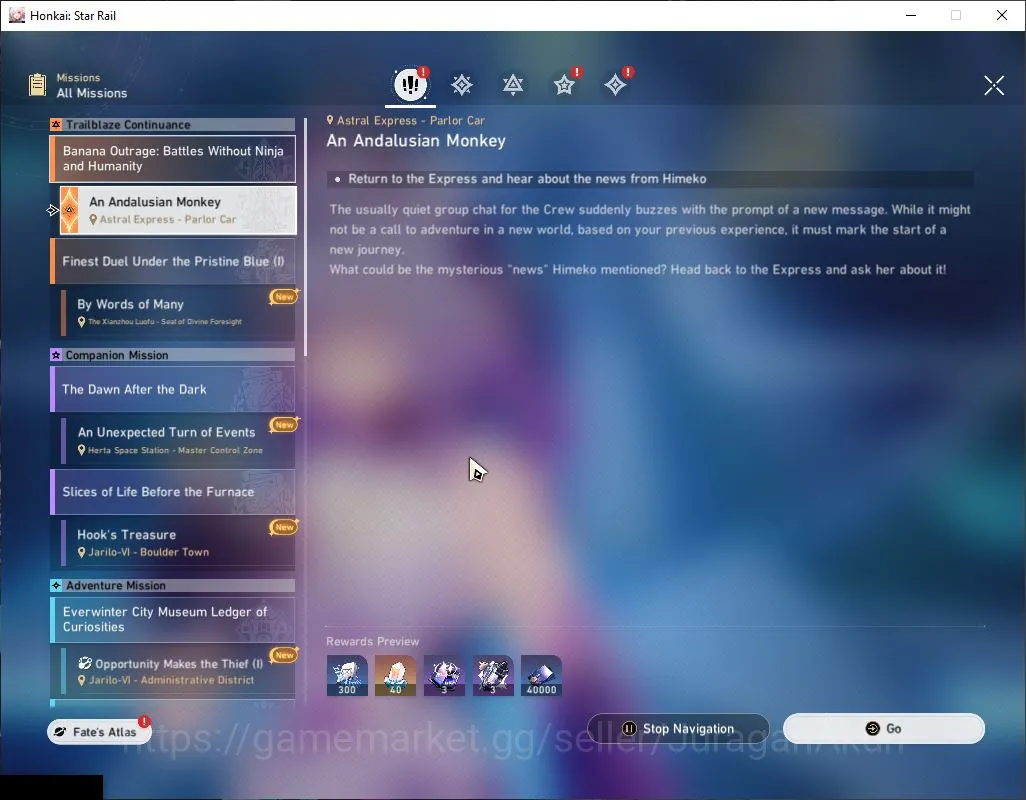This screenshot has height=800, width=1026.
Task: Open Fate's Atlas
Action: tap(99, 732)
